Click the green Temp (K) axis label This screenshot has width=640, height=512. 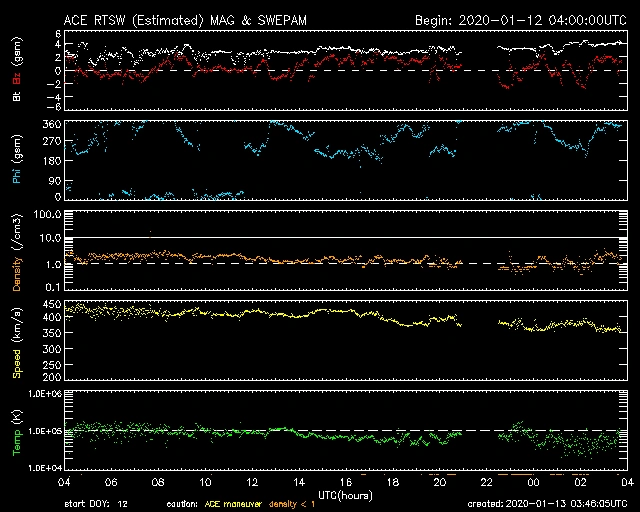point(17,431)
